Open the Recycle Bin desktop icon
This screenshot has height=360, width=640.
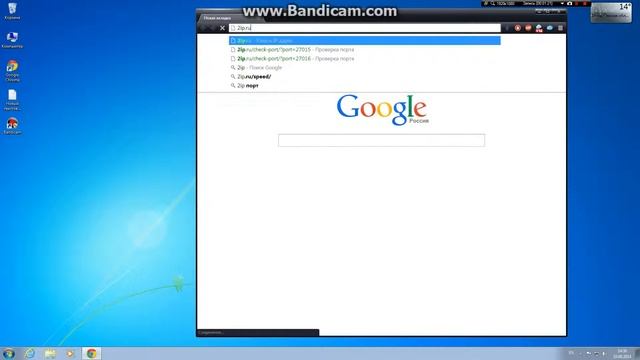pyautogui.click(x=12, y=11)
